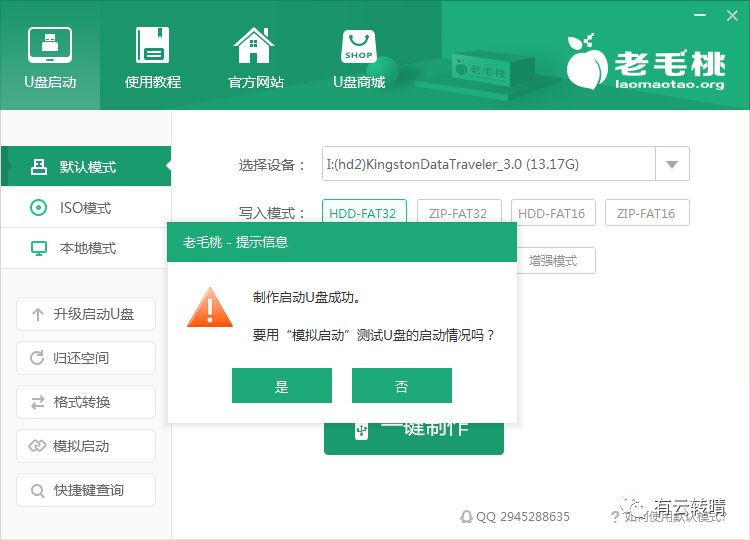Click the 模拟启动 sidebar button
Screen dimensions: 750x540
pos(86,446)
